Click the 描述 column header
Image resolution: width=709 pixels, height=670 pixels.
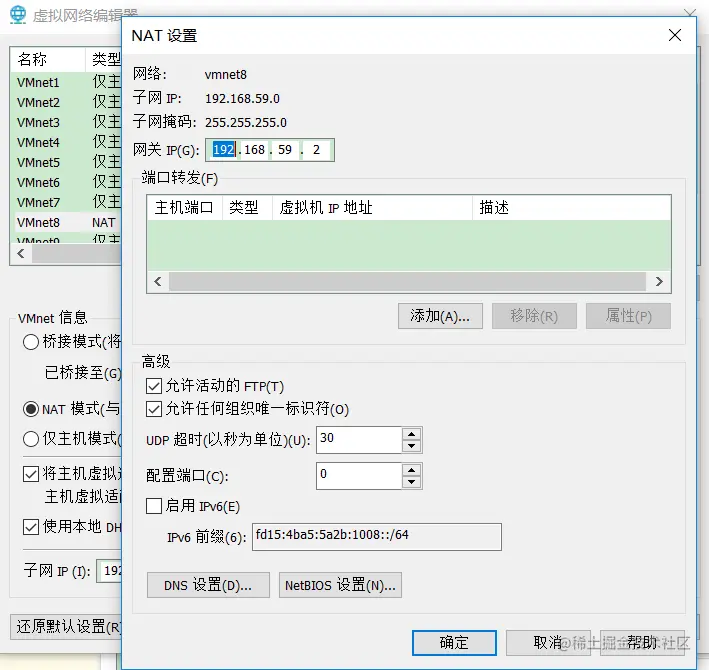[x=572, y=208]
